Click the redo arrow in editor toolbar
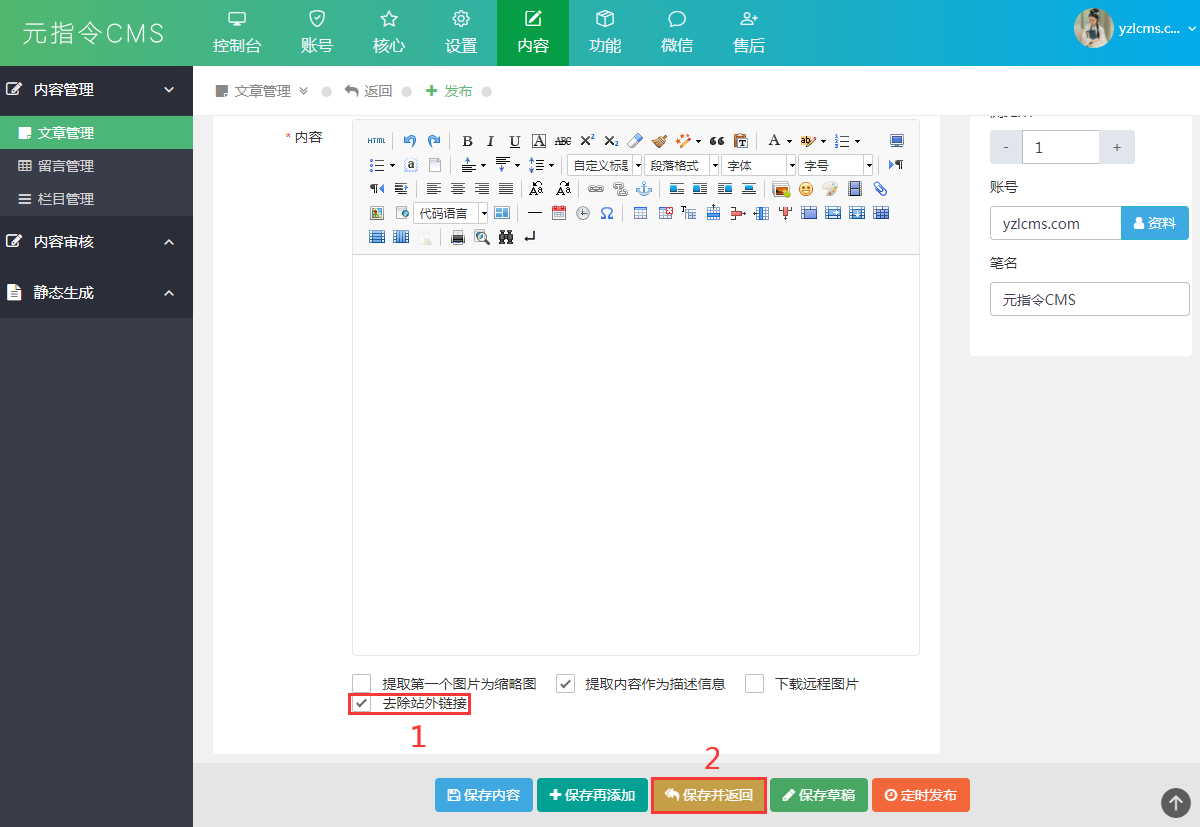Image resolution: width=1200 pixels, height=827 pixels. point(434,141)
